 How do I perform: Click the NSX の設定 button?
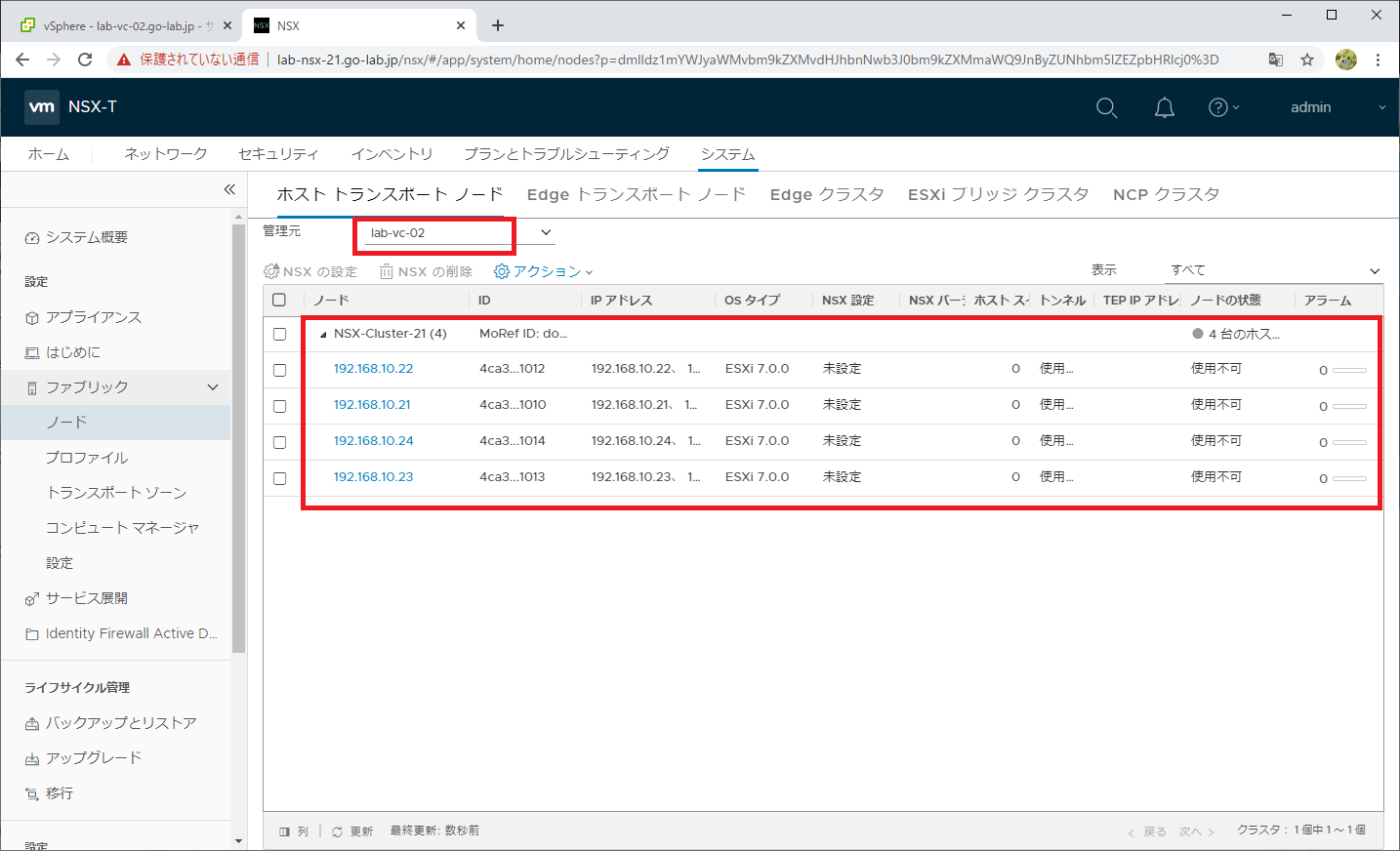pyautogui.click(x=310, y=271)
